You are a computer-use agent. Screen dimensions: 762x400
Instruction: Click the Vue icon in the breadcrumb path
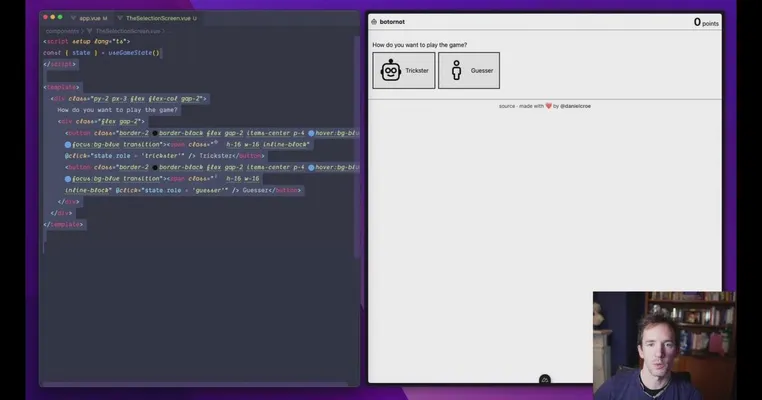(x=90, y=31)
